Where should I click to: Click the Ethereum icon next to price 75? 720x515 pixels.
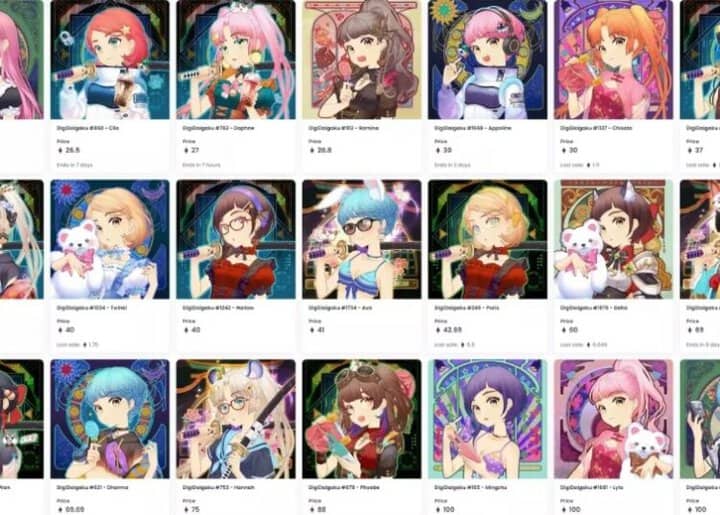click(x=186, y=509)
